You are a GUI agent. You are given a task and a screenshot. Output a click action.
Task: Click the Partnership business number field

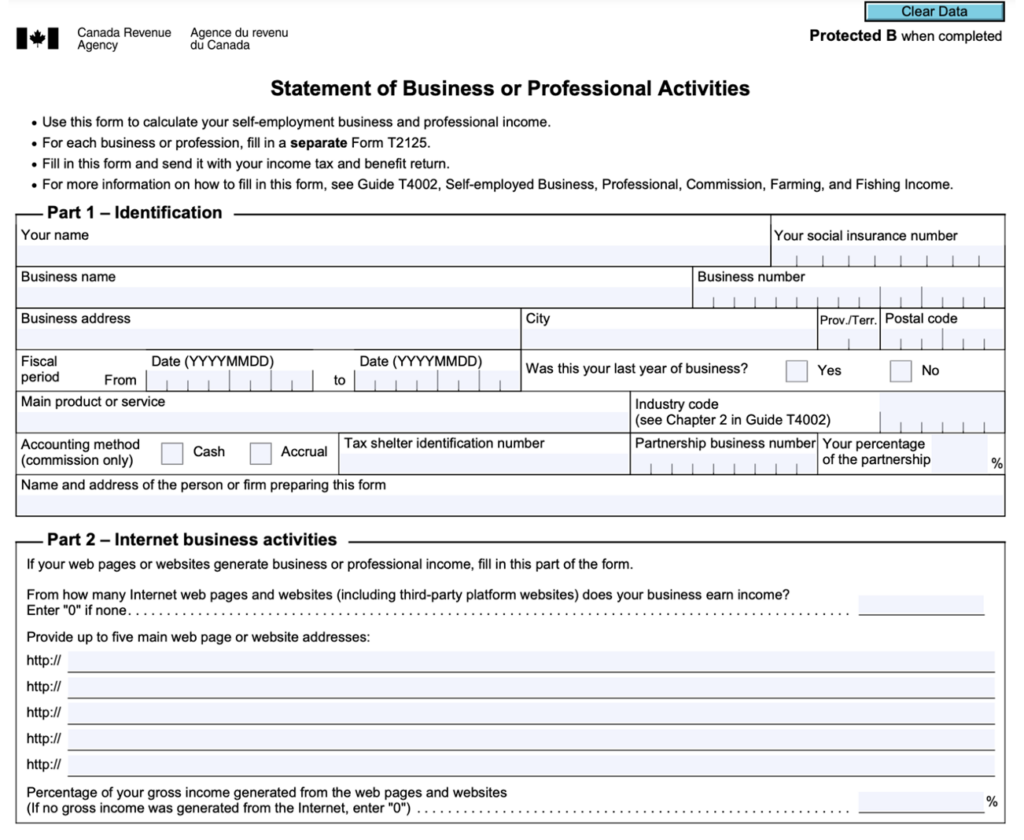click(724, 463)
